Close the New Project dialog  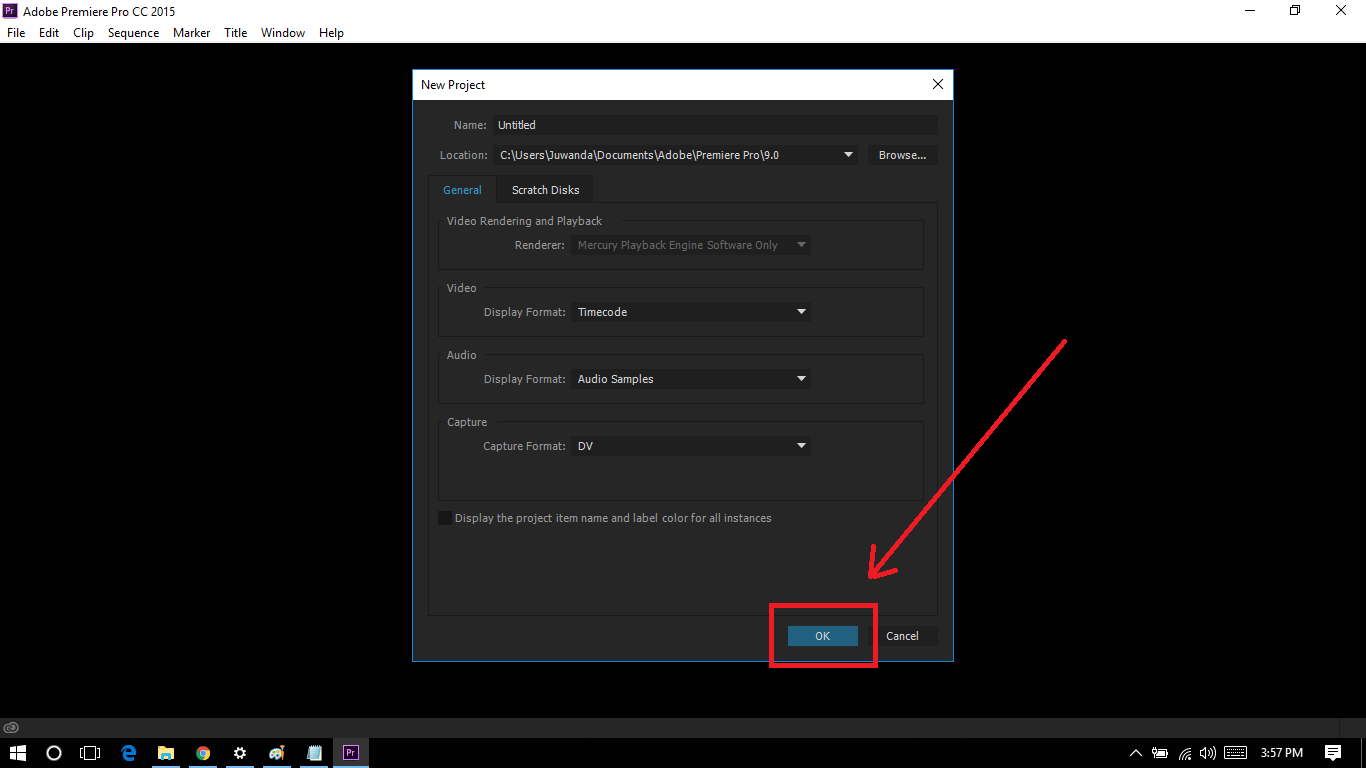[x=938, y=85]
